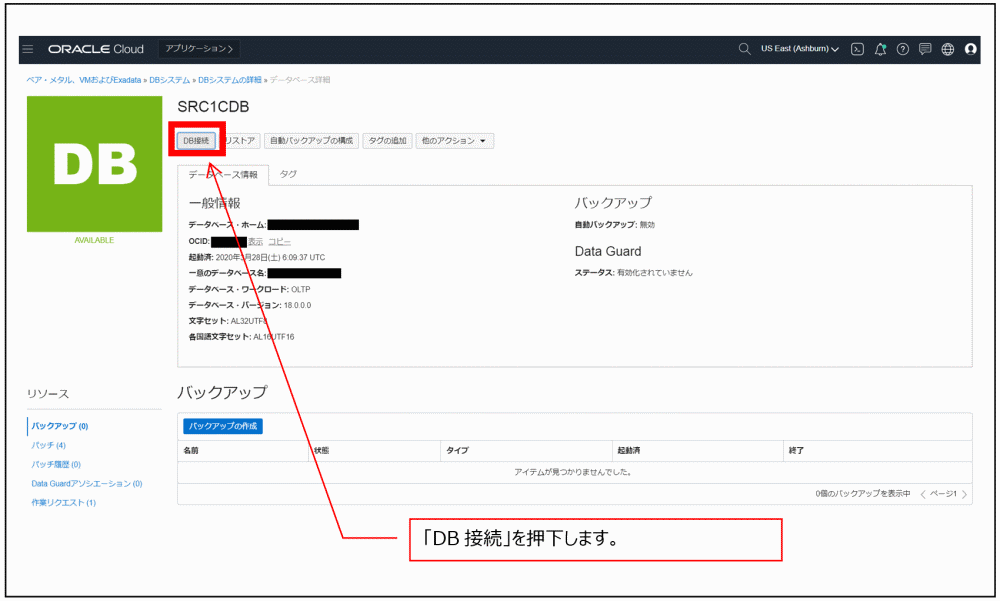Open the language globe icon

point(948,49)
